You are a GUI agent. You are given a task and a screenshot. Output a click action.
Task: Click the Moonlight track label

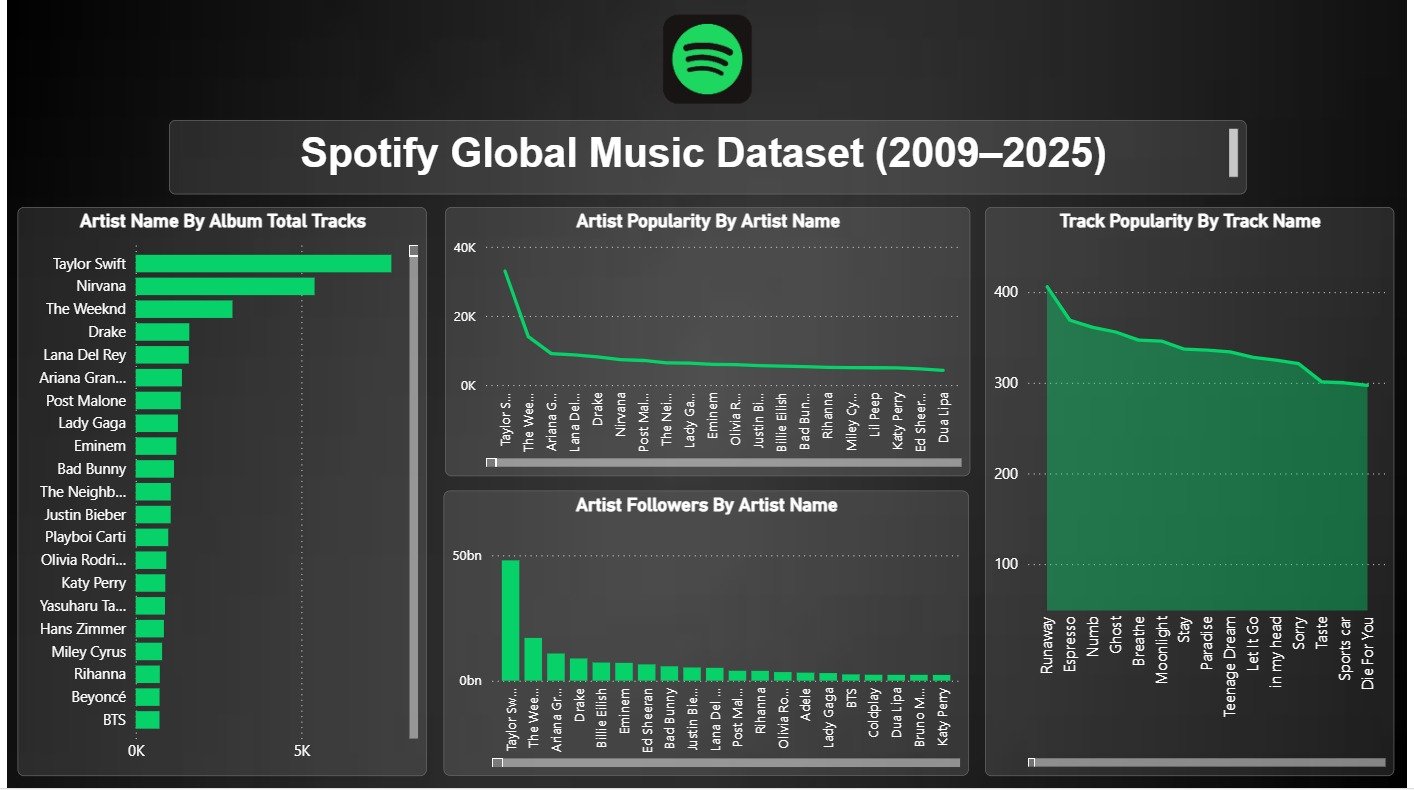(1162, 649)
